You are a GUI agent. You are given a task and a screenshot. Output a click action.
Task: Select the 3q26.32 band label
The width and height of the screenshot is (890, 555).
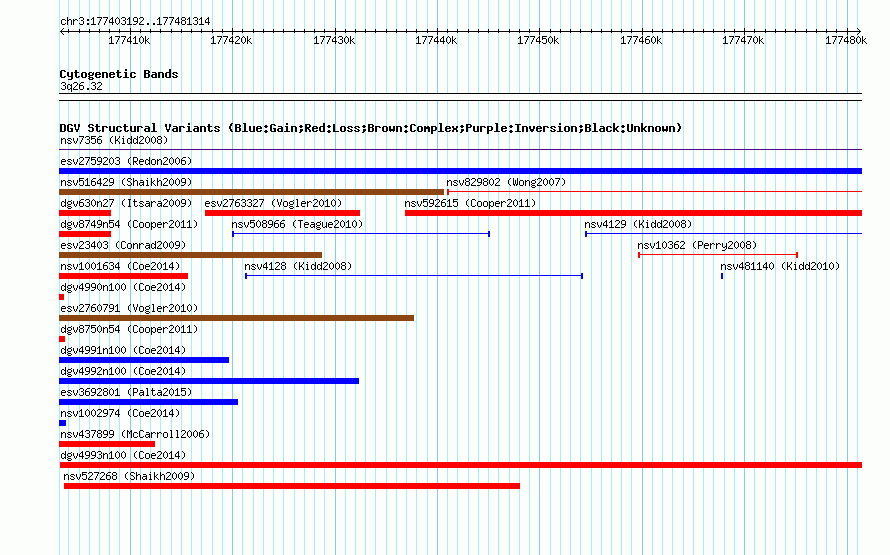point(81,86)
